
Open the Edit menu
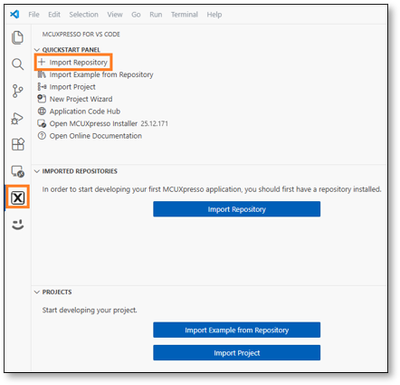[x=54, y=14]
